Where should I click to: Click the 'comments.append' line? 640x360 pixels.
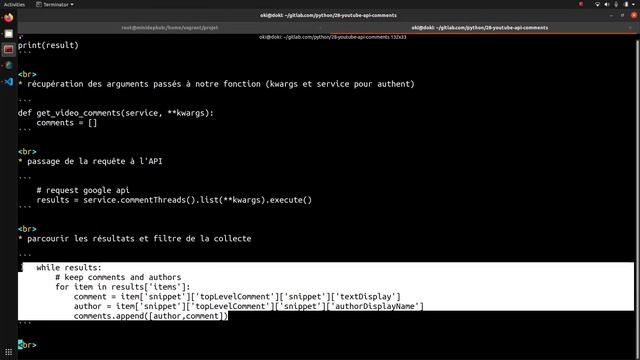coord(151,316)
